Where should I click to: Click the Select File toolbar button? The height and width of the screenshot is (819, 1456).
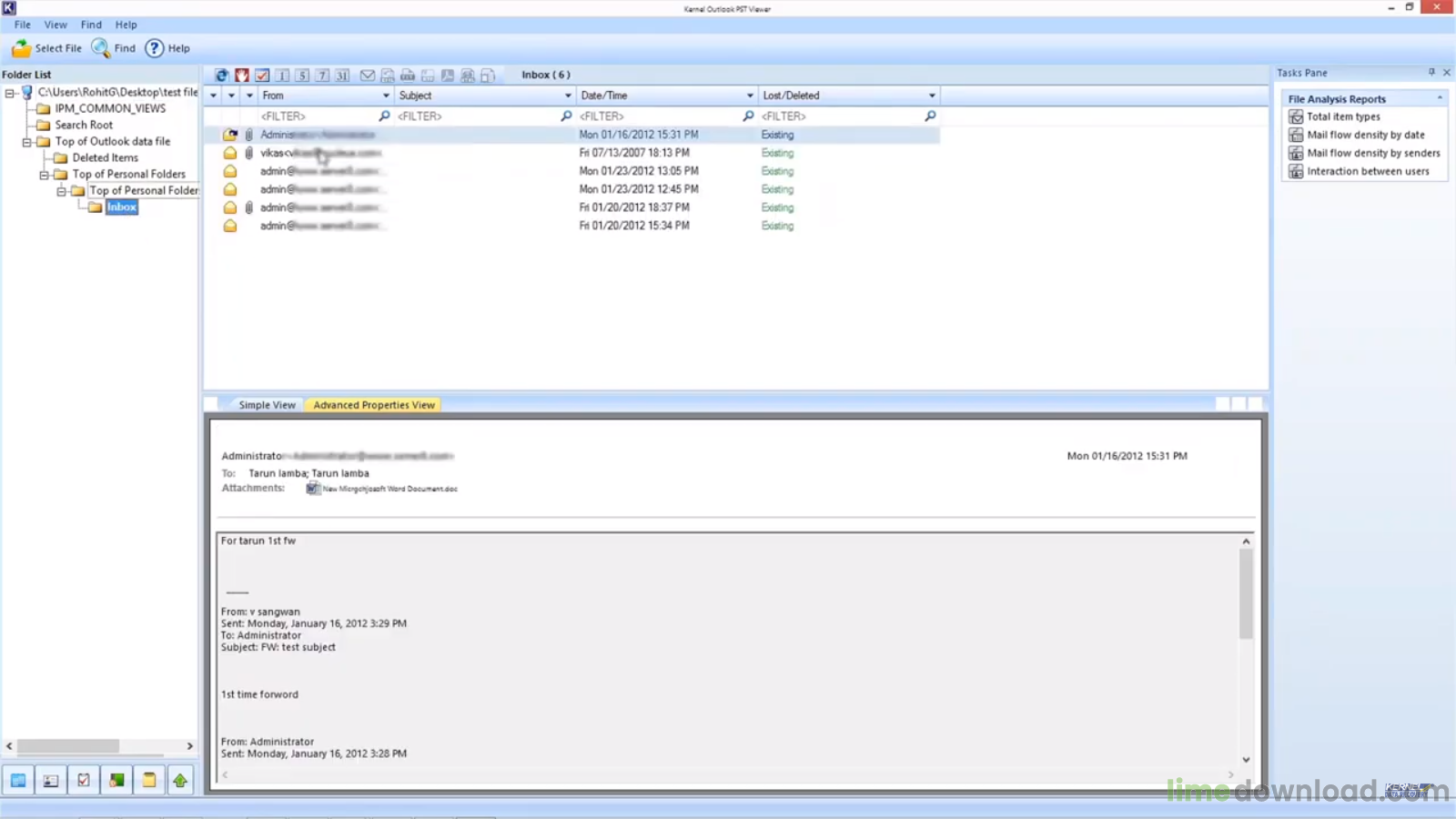[47, 48]
